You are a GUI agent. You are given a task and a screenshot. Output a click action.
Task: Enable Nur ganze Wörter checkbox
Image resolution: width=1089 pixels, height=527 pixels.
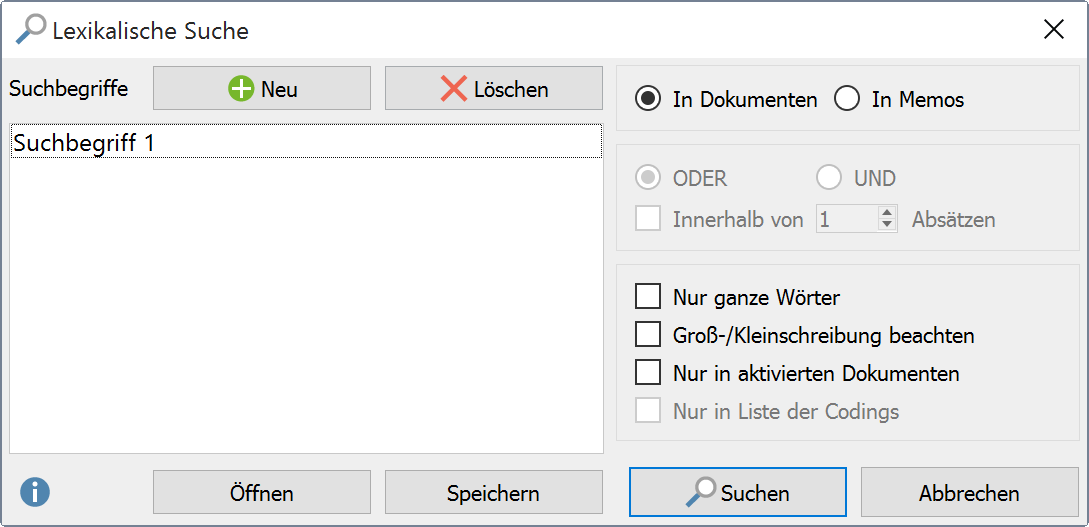[x=648, y=297]
